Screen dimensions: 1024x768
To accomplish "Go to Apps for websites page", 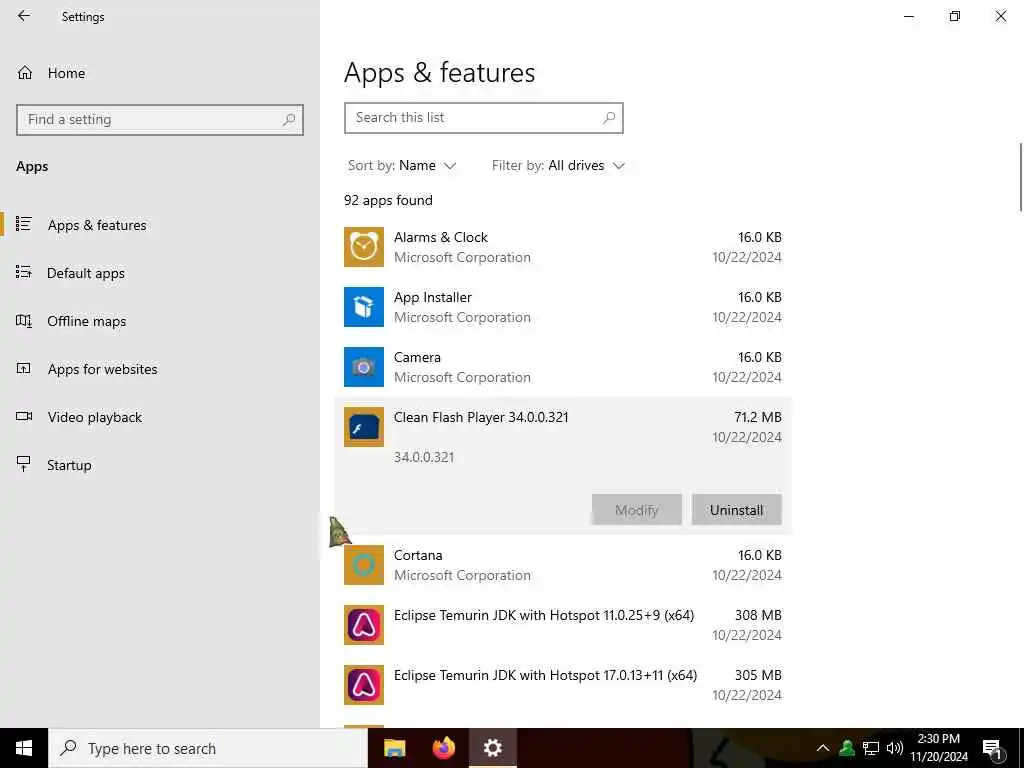I will [160, 369].
